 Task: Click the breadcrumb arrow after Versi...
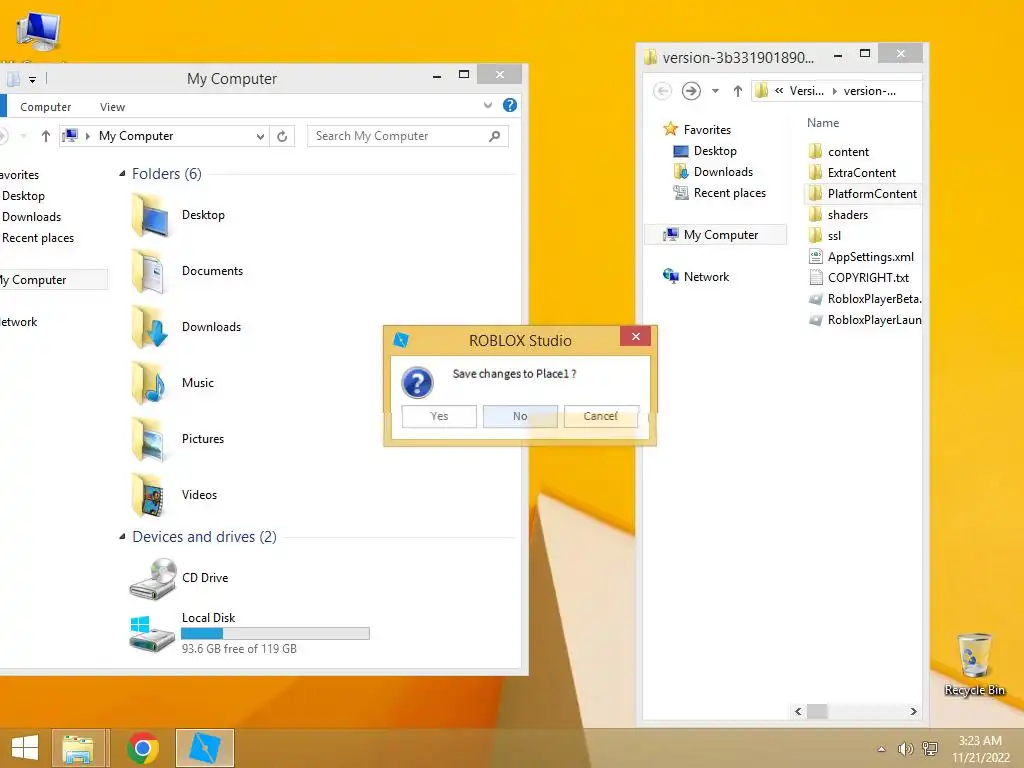pyautogui.click(x=834, y=91)
